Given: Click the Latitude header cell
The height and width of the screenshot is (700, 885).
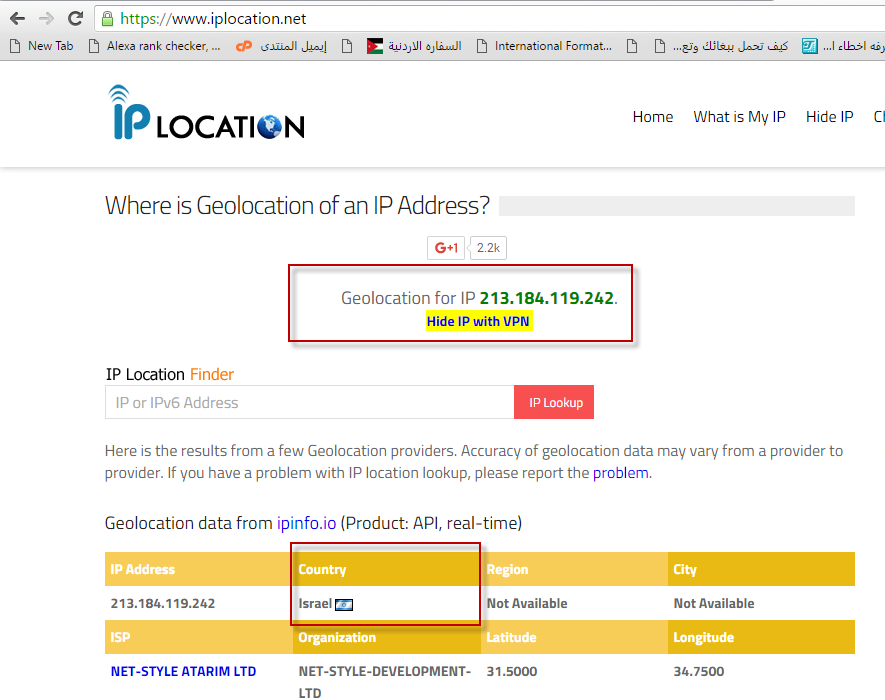Looking at the screenshot, I should click(574, 637).
